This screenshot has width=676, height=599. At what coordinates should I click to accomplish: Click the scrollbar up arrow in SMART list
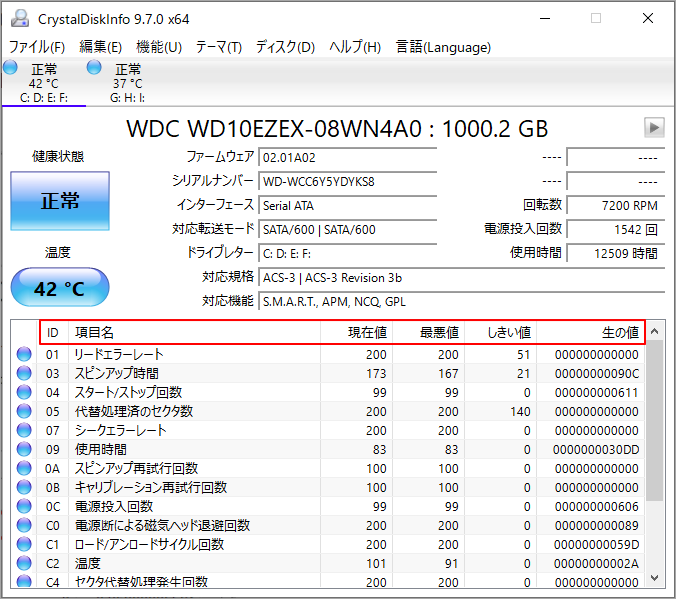(654, 331)
